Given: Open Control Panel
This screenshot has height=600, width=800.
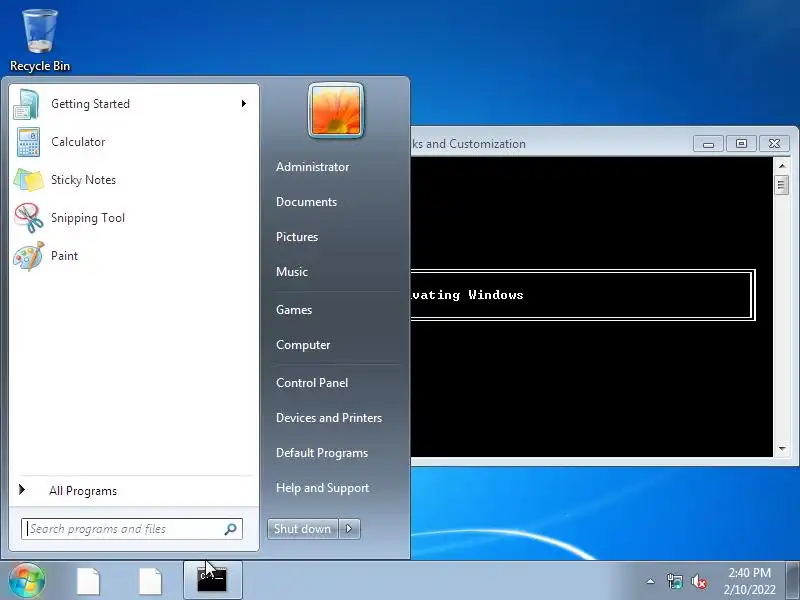Looking at the screenshot, I should click(x=312, y=383).
